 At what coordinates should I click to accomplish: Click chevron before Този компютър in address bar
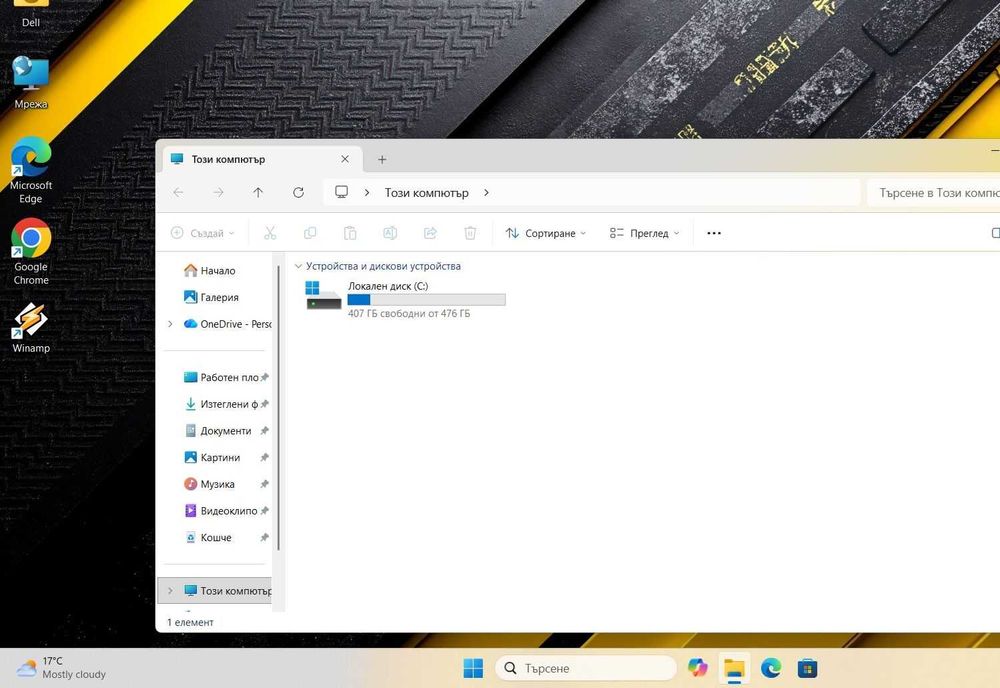click(x=367, y=193)
